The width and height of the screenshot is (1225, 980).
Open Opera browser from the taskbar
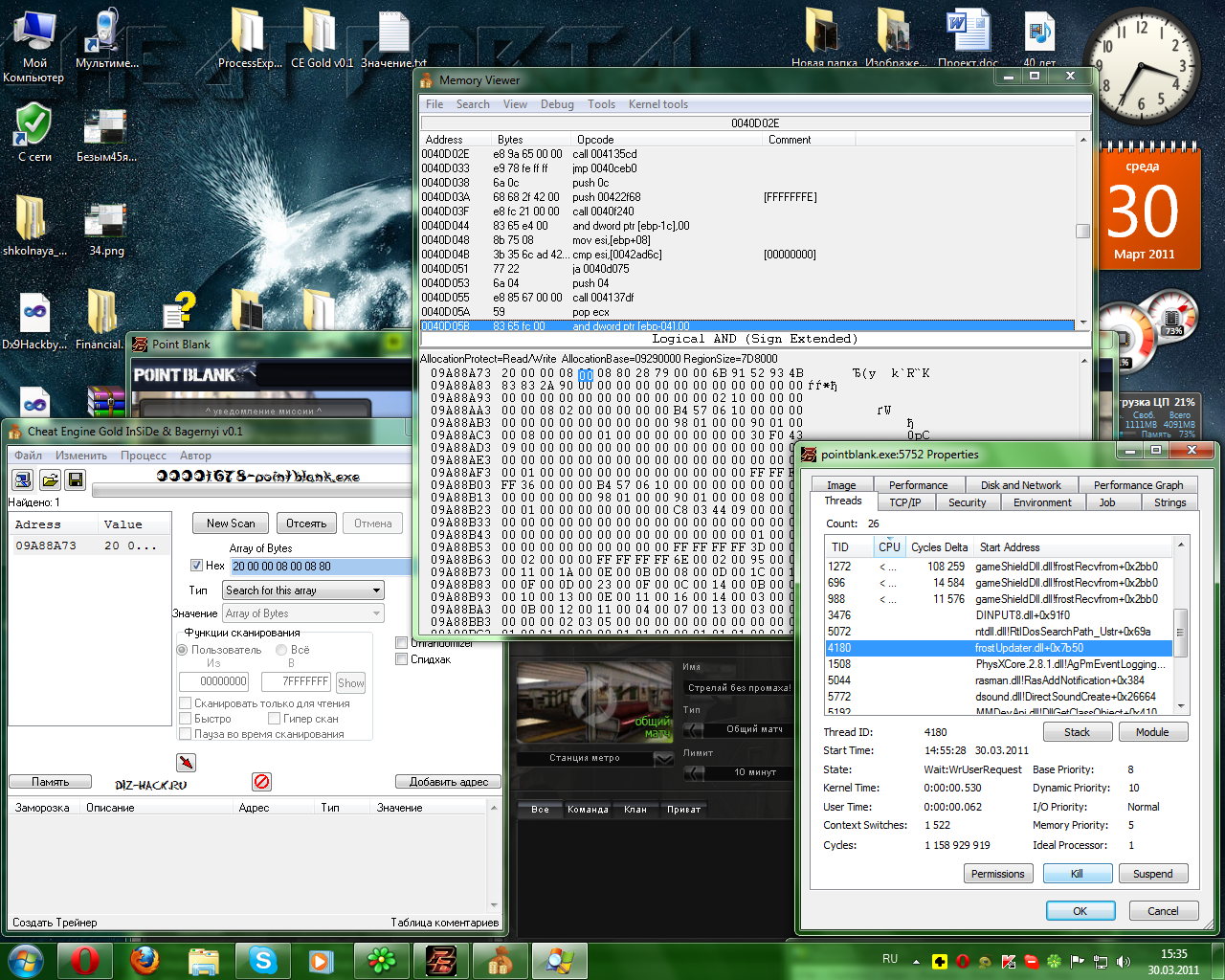84,960
